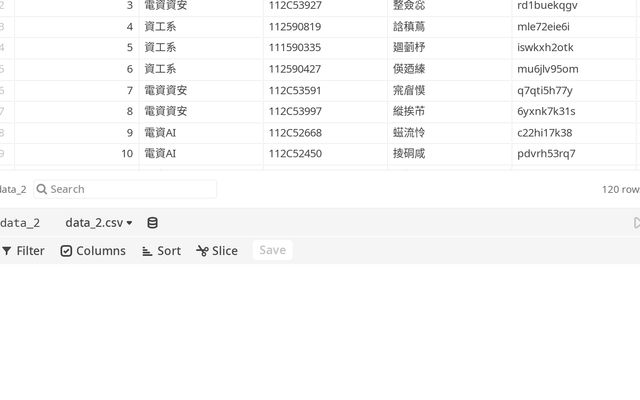This screenshot has width=640, height=400.
Task: Click the cell with q7qti5h77y
Action: point(545,90)
